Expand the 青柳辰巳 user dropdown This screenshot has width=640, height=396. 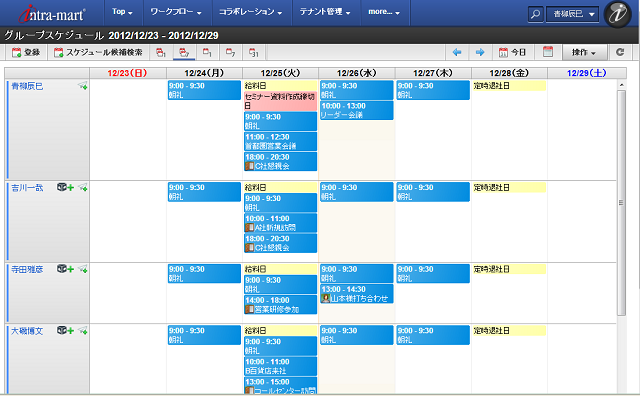(x=573, y=14)
